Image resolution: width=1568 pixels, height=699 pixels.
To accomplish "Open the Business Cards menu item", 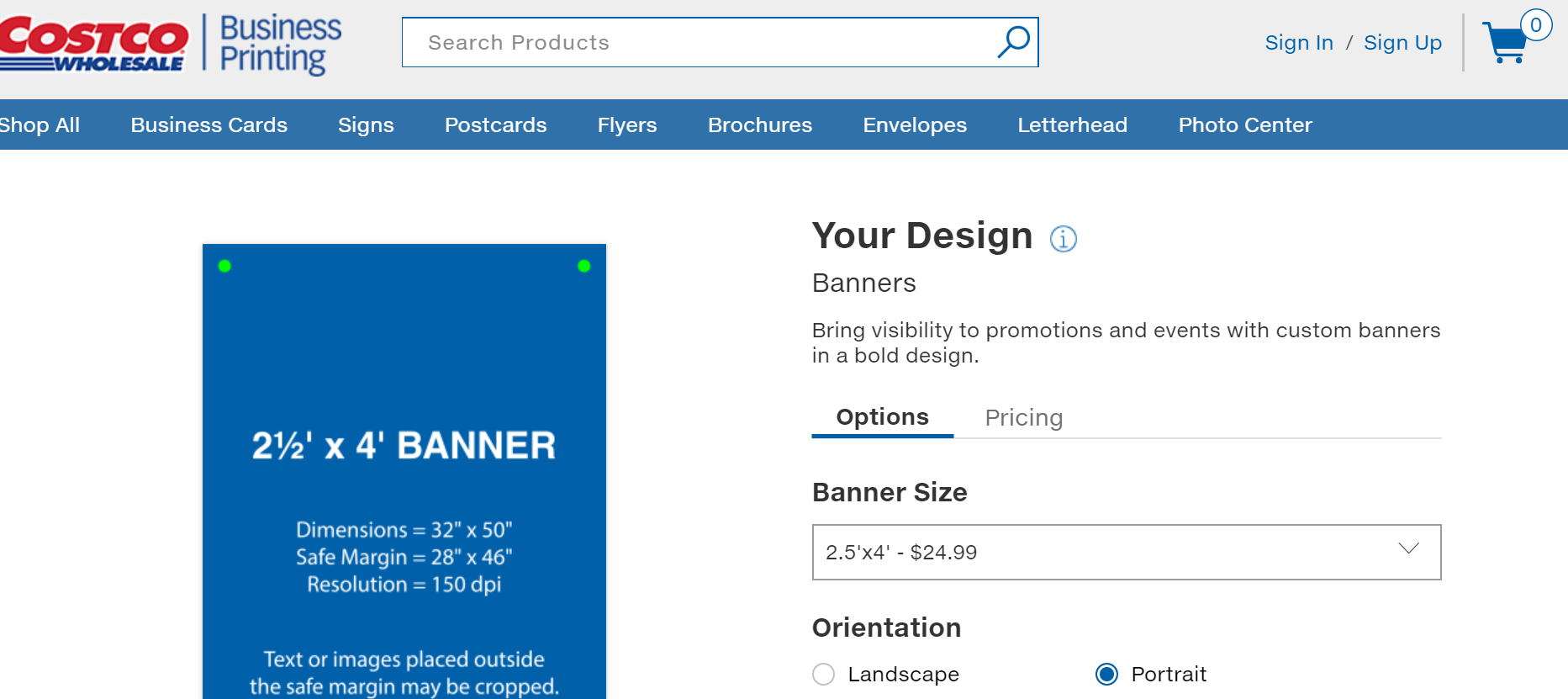I will pyautogui.click(x=209, y=125).
